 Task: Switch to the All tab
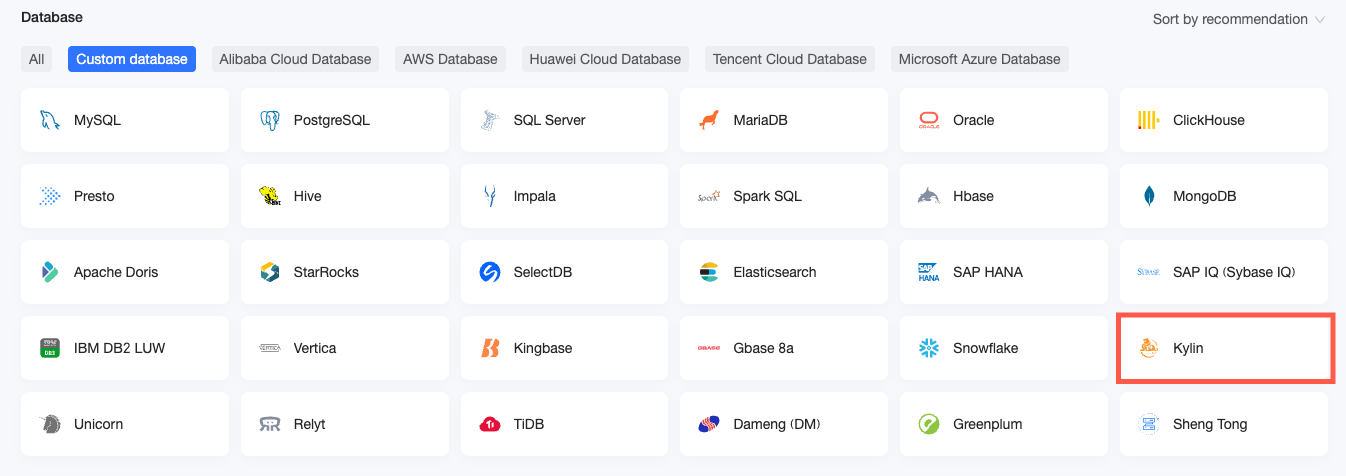click(36, 59)
